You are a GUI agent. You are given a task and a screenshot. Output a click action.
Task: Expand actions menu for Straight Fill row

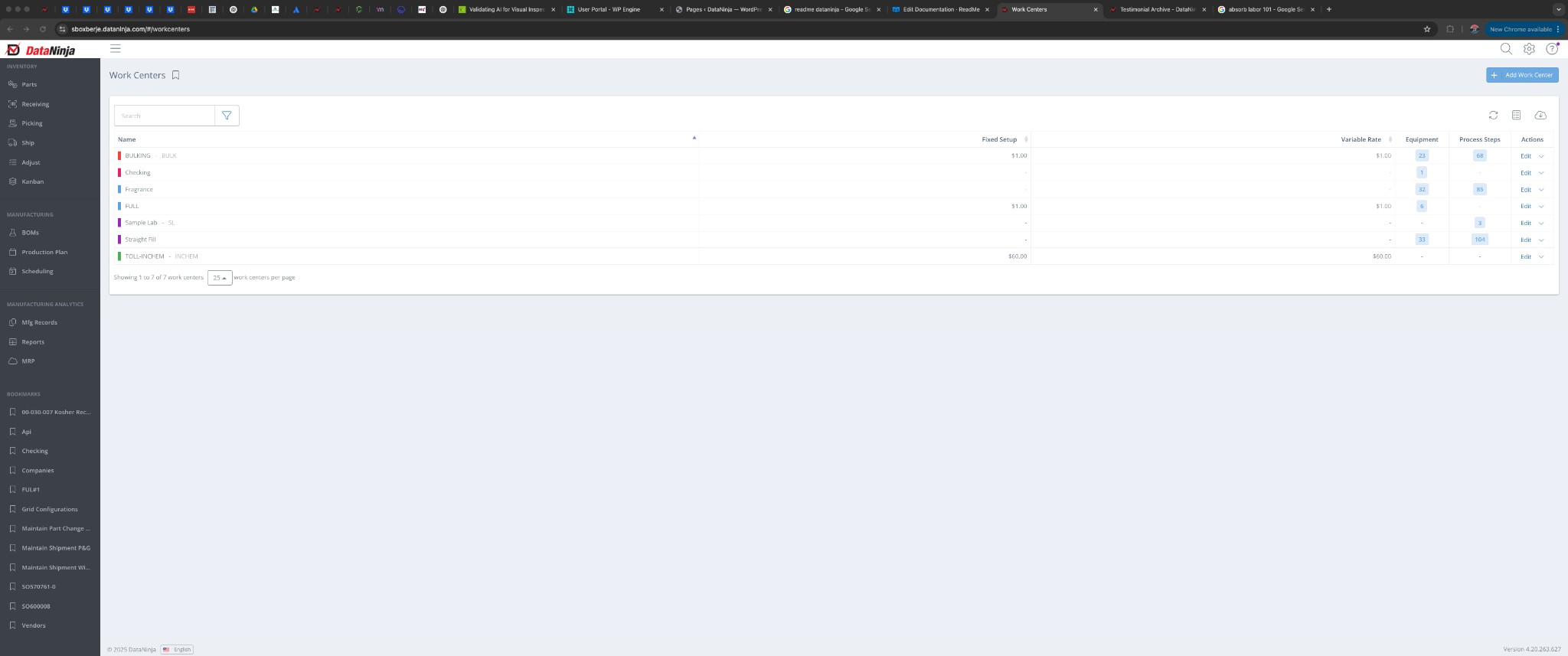1541,240
